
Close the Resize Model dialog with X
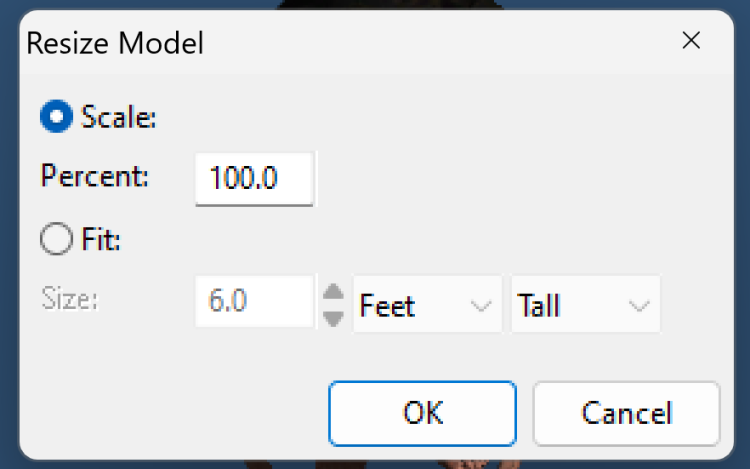(x=690, y=41)
